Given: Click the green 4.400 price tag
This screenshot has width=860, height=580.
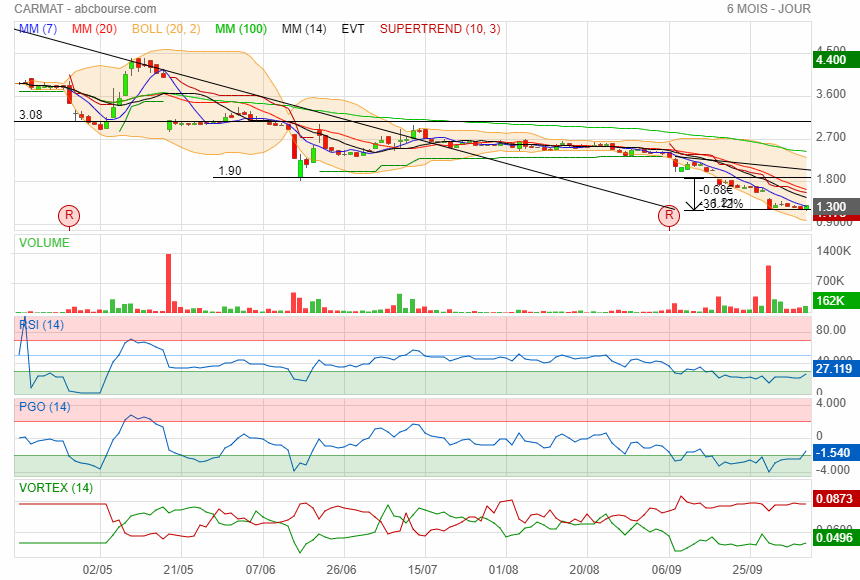Looking at the screenshot, I should 832,60.
